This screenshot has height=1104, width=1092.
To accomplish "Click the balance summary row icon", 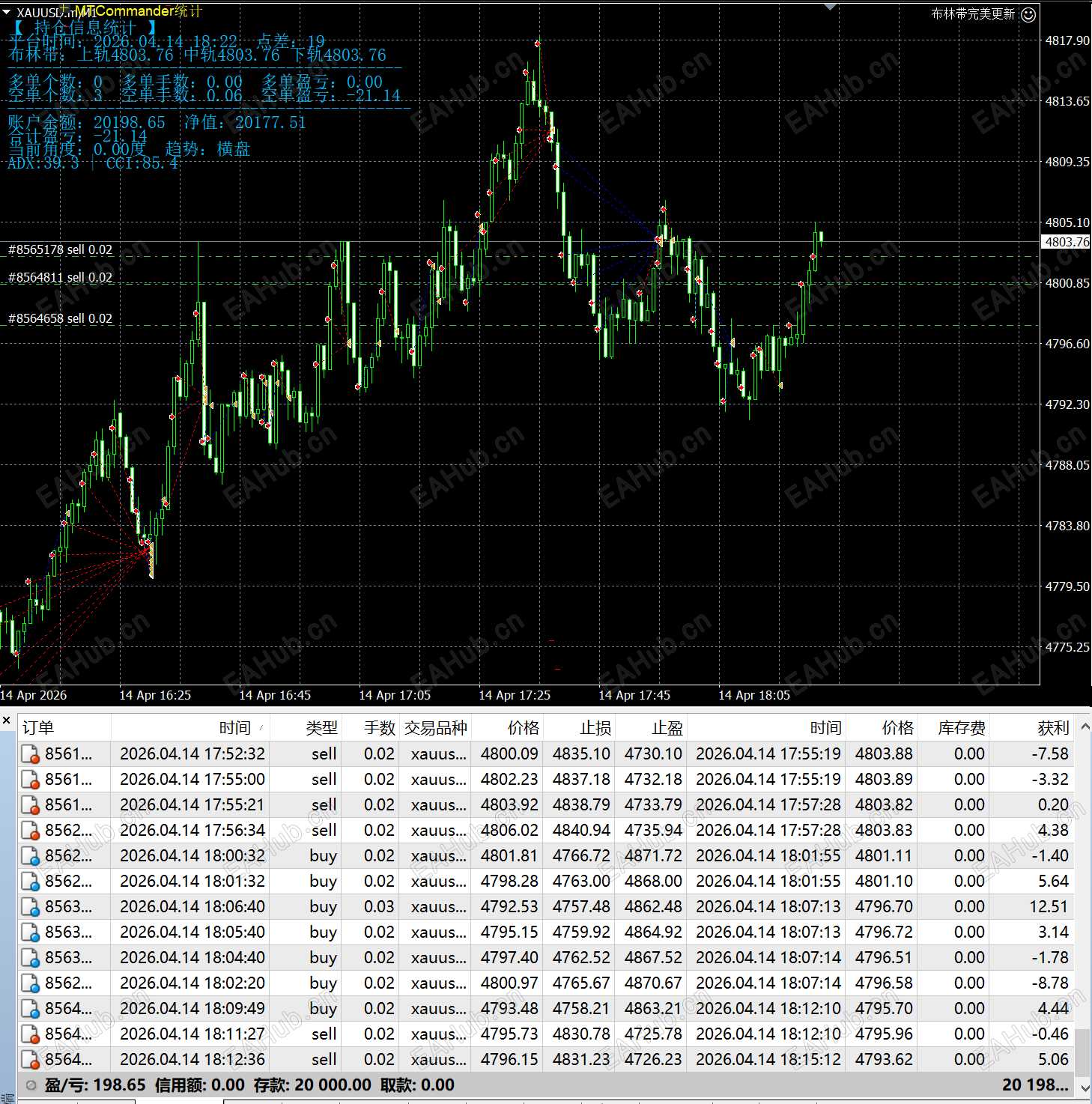I will point(31,1085).
